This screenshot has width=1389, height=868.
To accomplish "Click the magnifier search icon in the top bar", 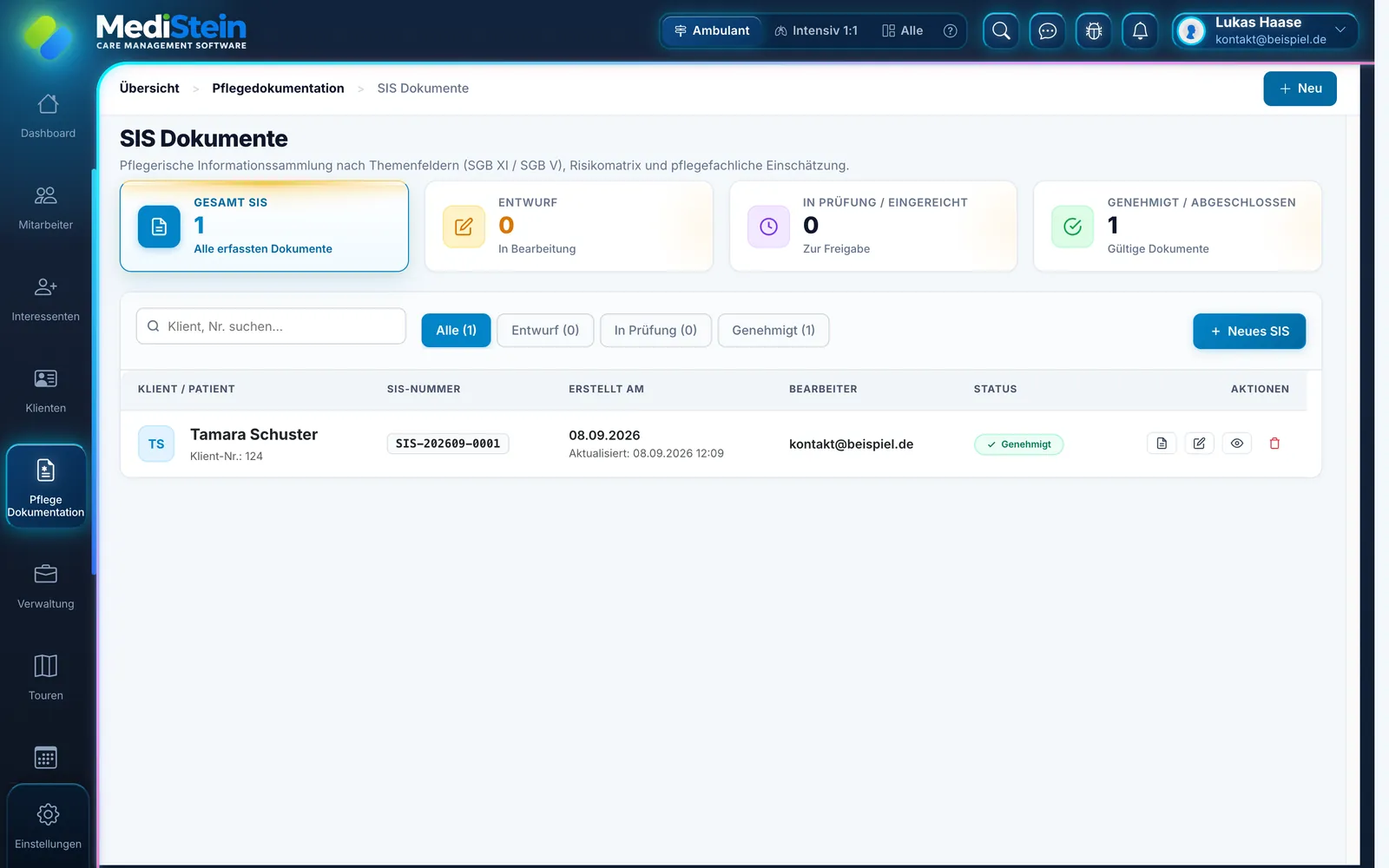I will click(1001, 31).
